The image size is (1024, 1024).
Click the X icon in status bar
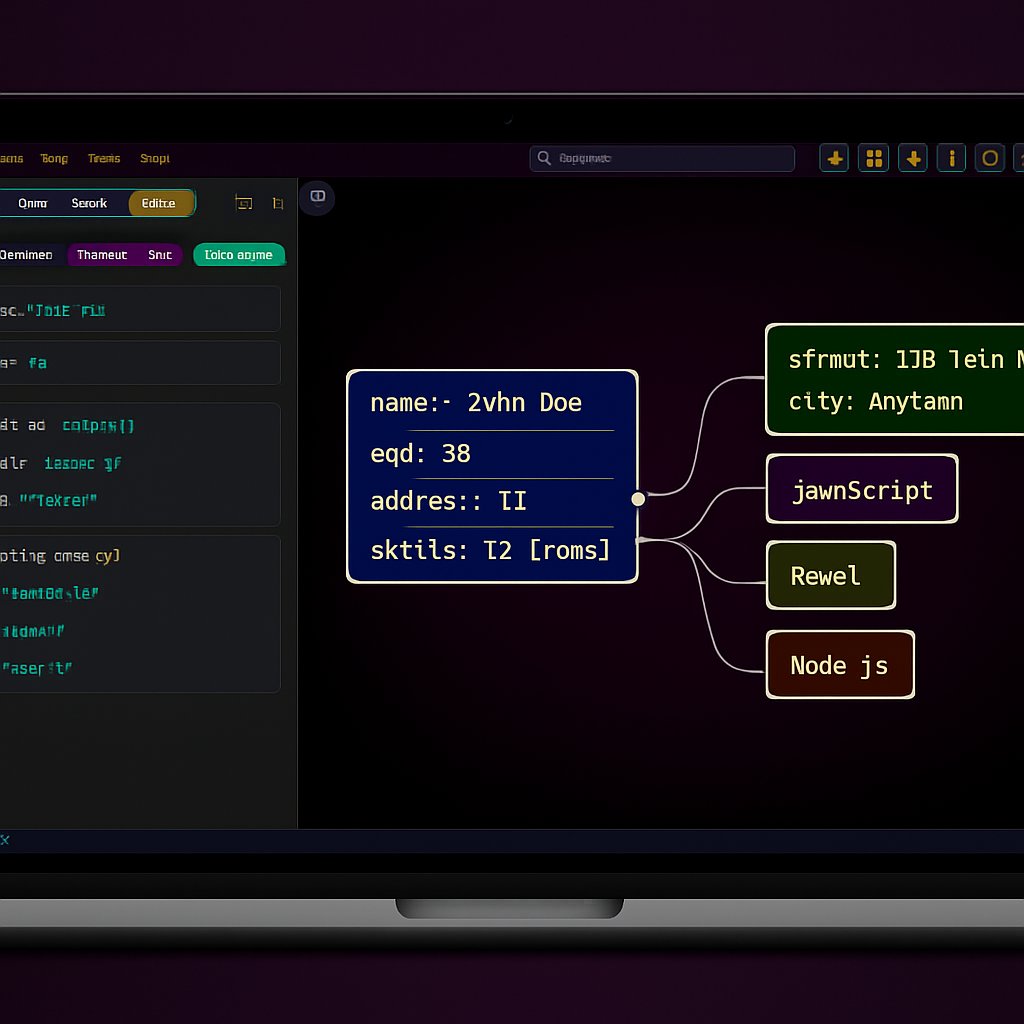pyautogui.click(x=5, y=840)
